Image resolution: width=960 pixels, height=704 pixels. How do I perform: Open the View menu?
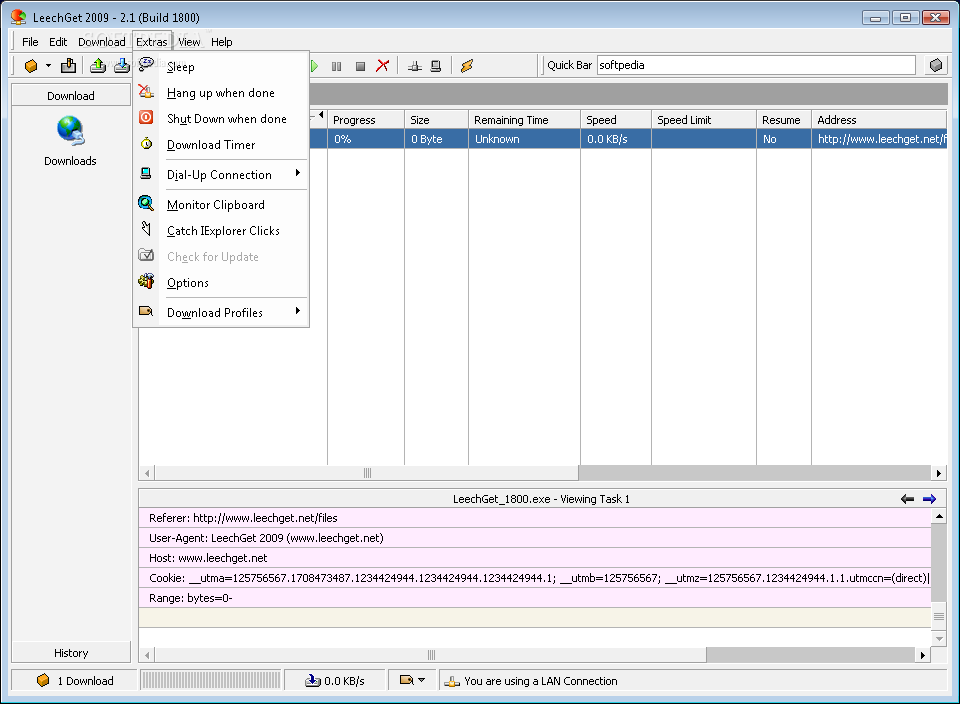[x=189, y=42]
